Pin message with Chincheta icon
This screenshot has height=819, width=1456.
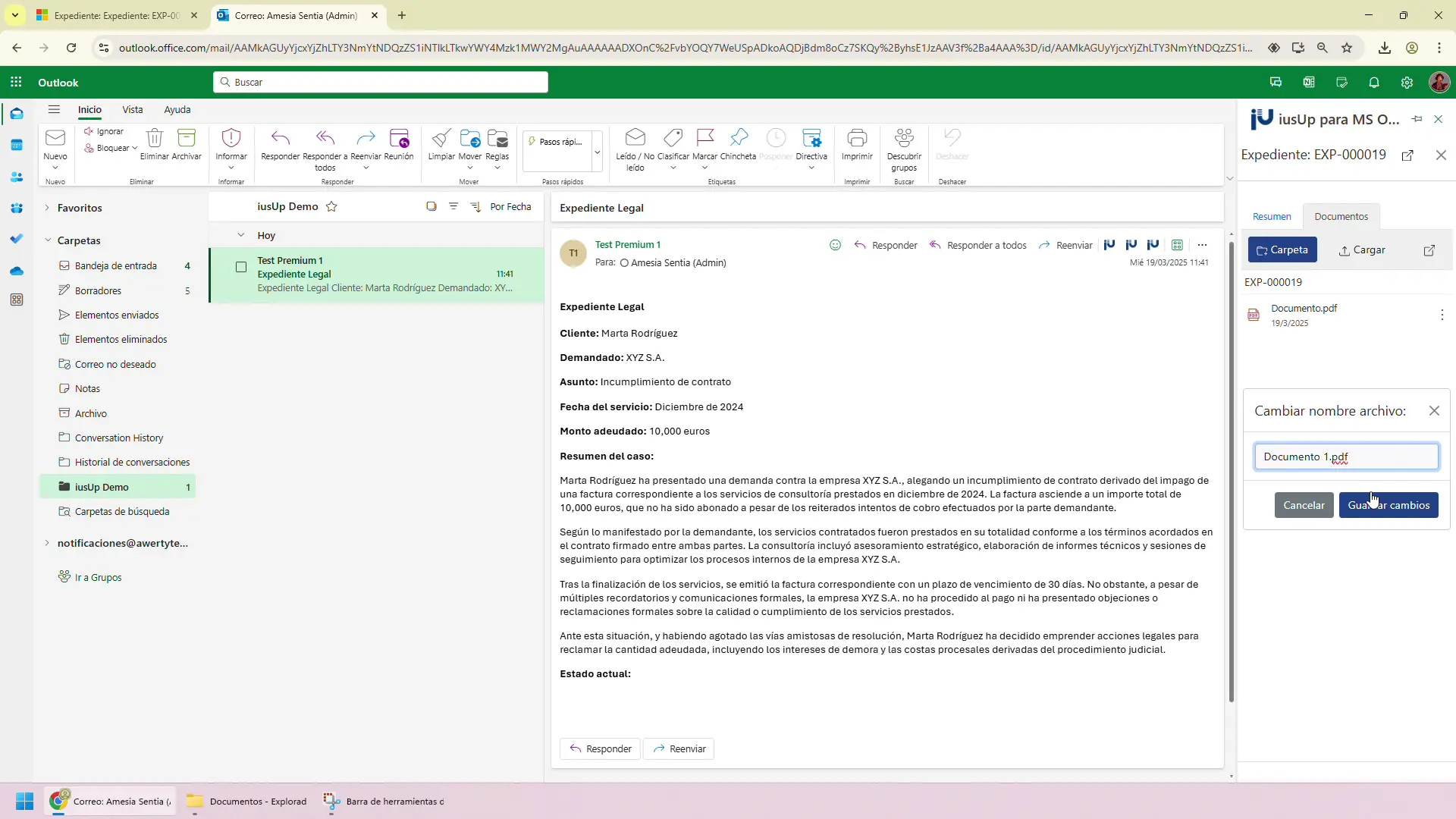tap(738, 139)
